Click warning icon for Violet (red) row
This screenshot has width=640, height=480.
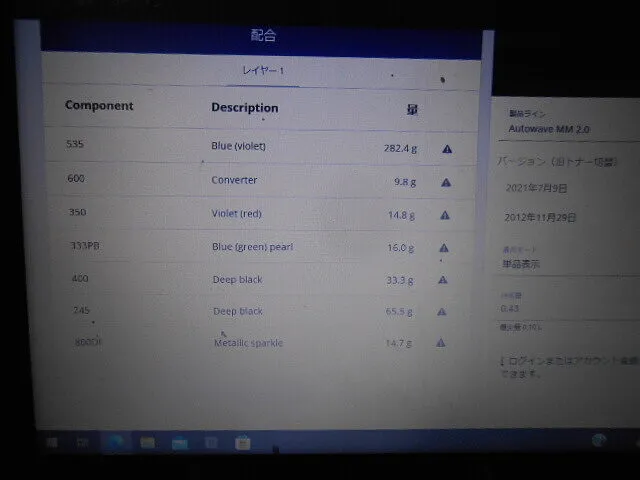[445, 214]
